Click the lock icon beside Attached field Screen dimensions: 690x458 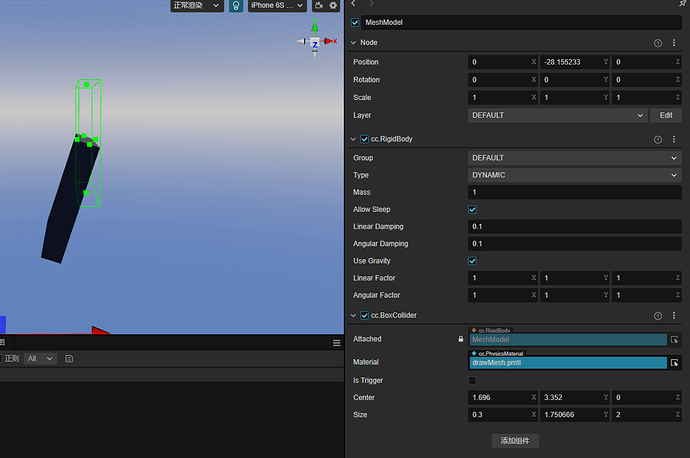click(461, 339)
